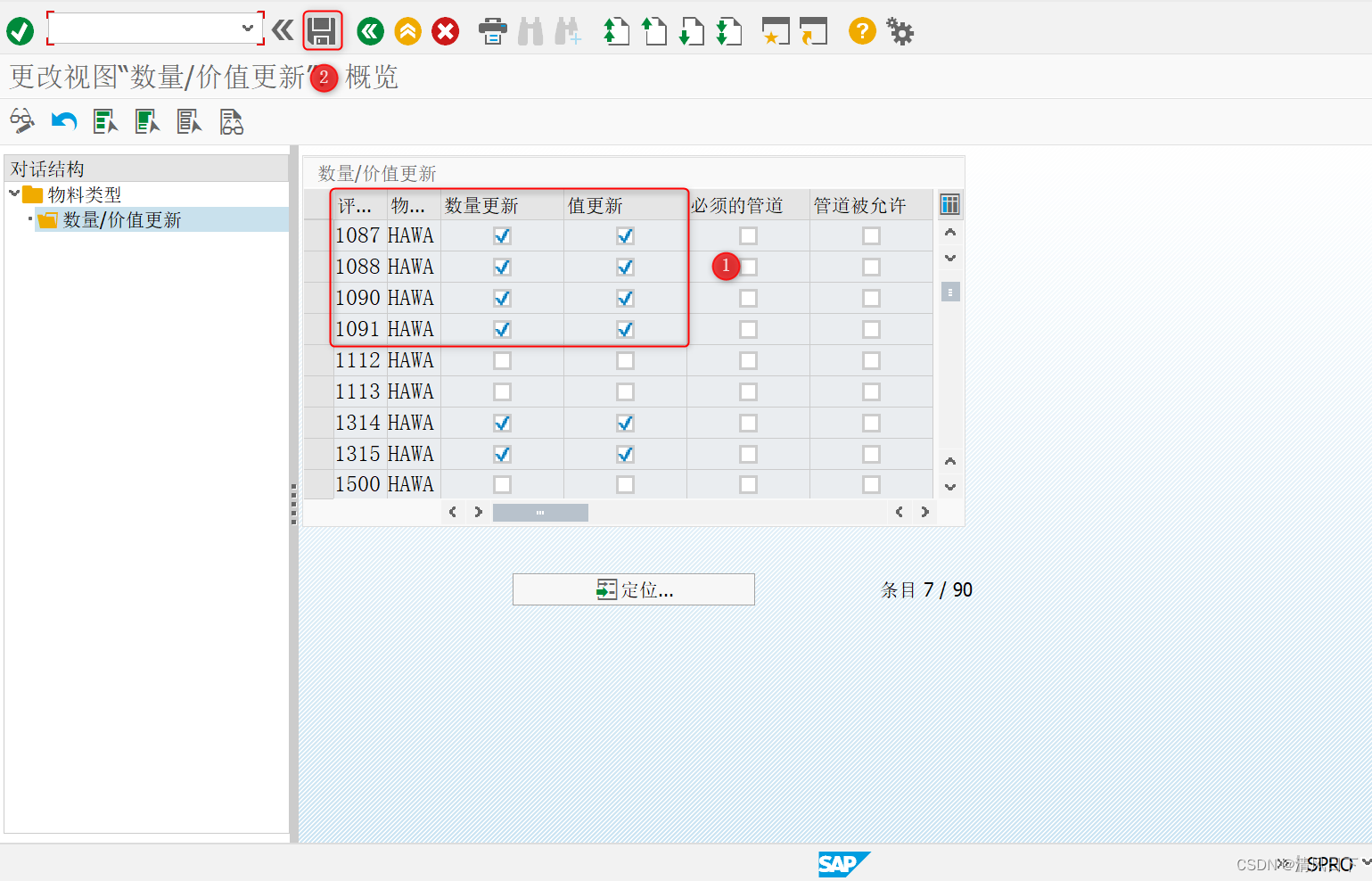Collapse the 物料类型 tree node

coord(14,193)
